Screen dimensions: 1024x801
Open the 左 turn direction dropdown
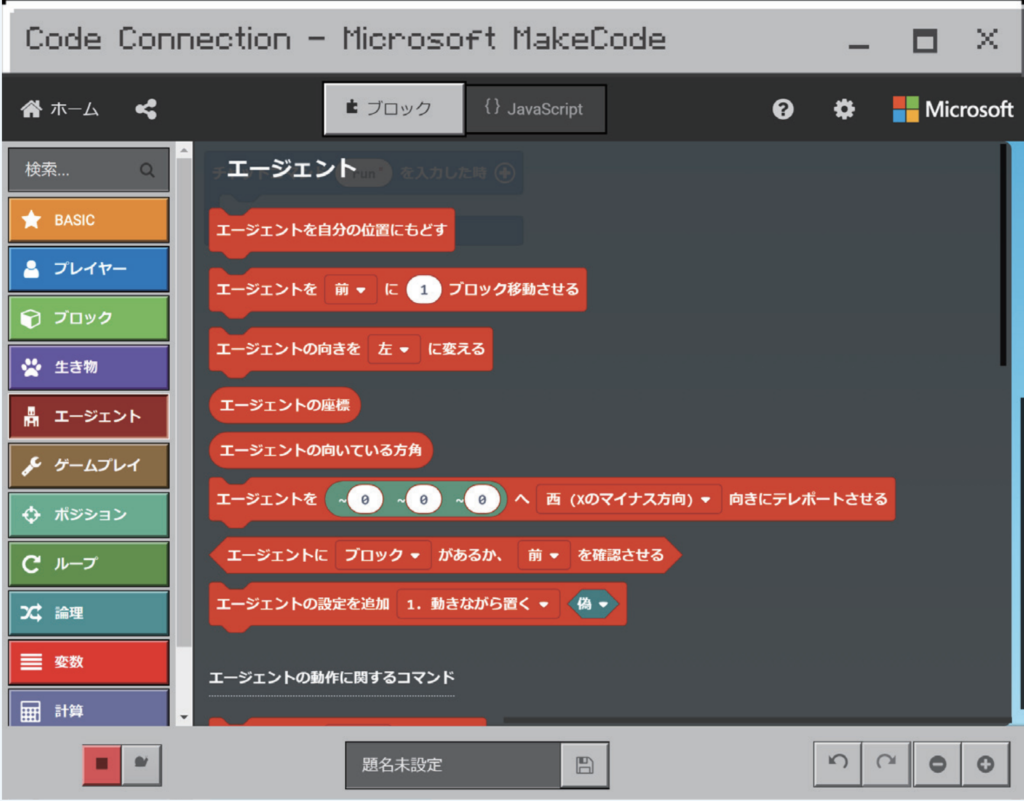[393, 349]
